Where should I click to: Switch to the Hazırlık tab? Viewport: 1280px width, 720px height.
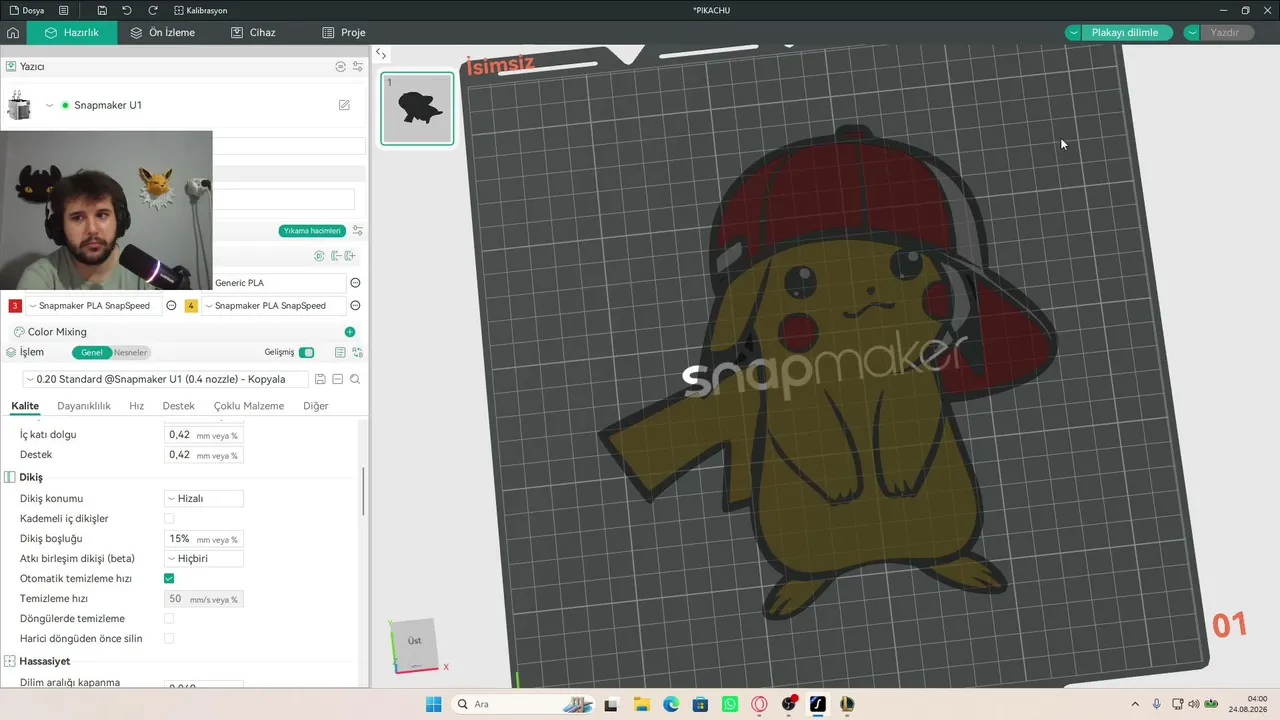pyautogui.click(x=70, y=33)
